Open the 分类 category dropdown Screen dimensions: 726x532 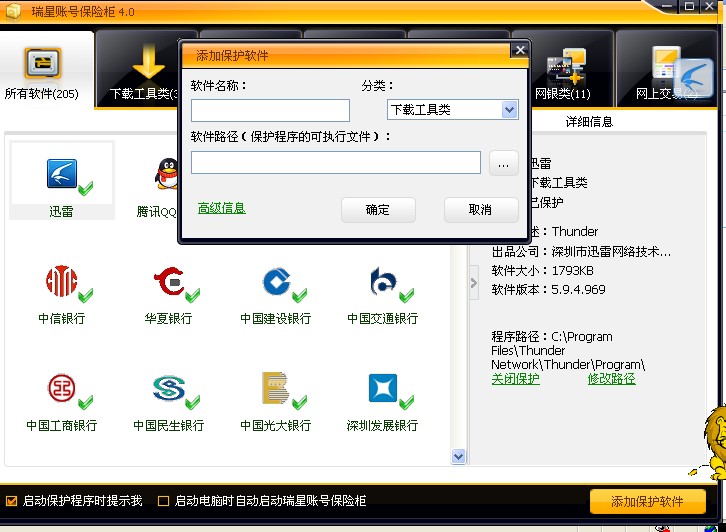click(x=453, y=110)
